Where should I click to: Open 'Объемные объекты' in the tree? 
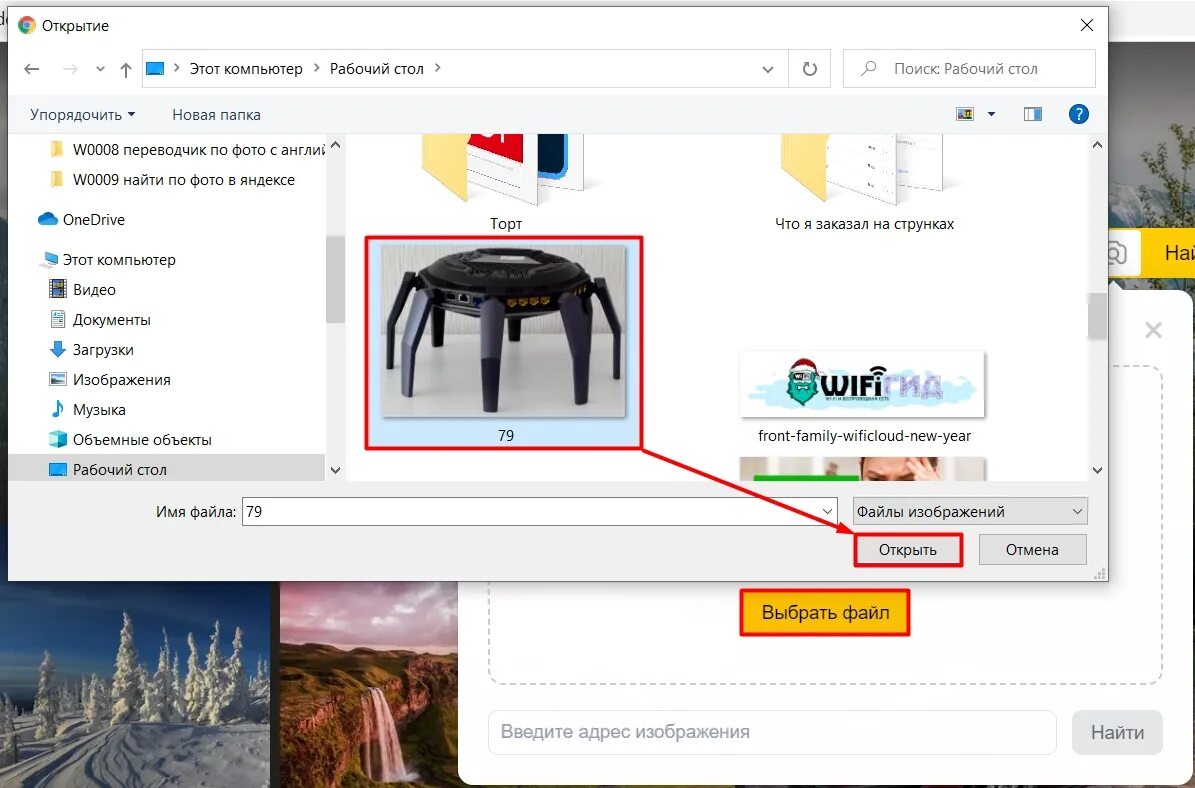pyautogui.click(x=130, y=440)
